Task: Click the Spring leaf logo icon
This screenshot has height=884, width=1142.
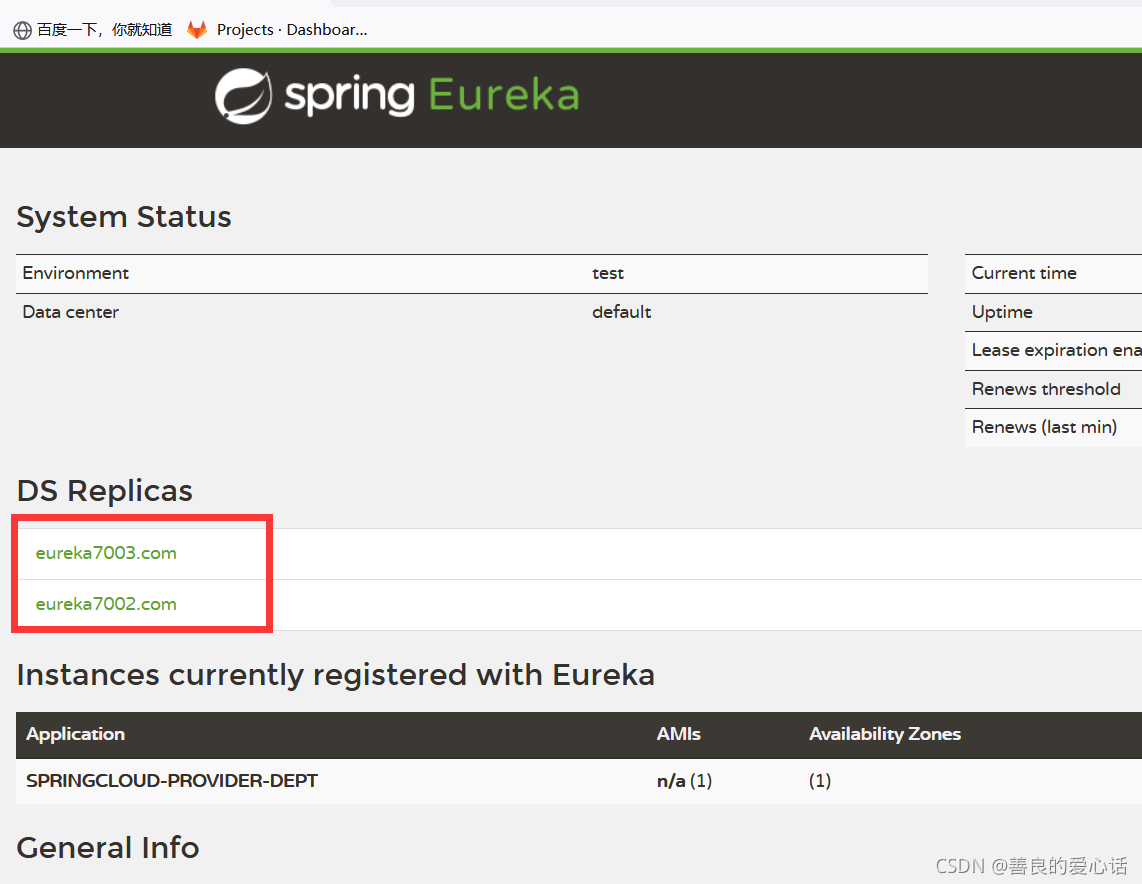Action: pos(243,96)
